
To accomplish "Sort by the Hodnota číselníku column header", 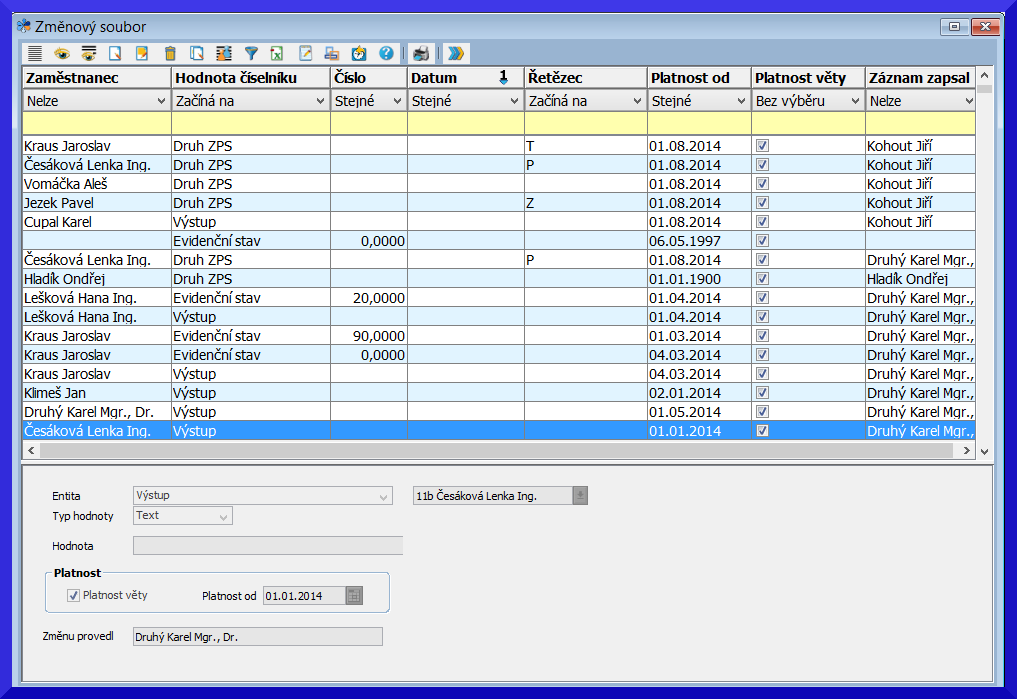I will pyautogui.click(x=250, y=78).
